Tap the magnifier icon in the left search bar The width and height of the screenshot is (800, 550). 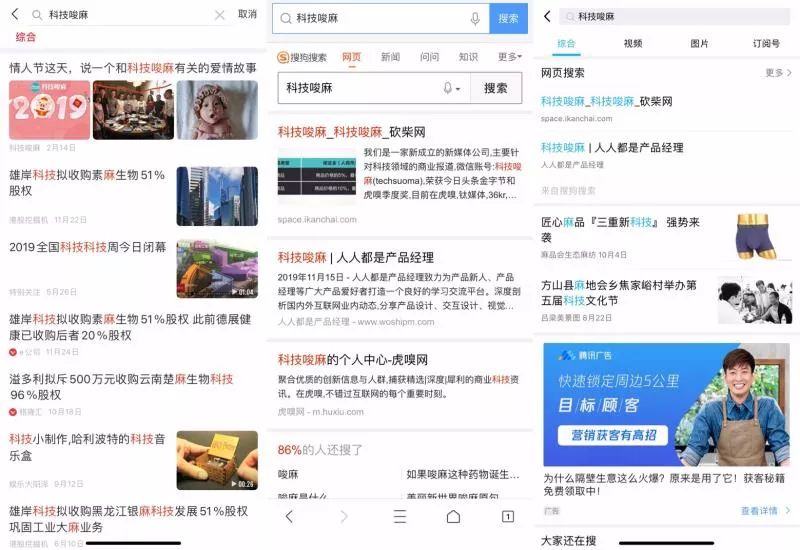click(x=37, y=15)
